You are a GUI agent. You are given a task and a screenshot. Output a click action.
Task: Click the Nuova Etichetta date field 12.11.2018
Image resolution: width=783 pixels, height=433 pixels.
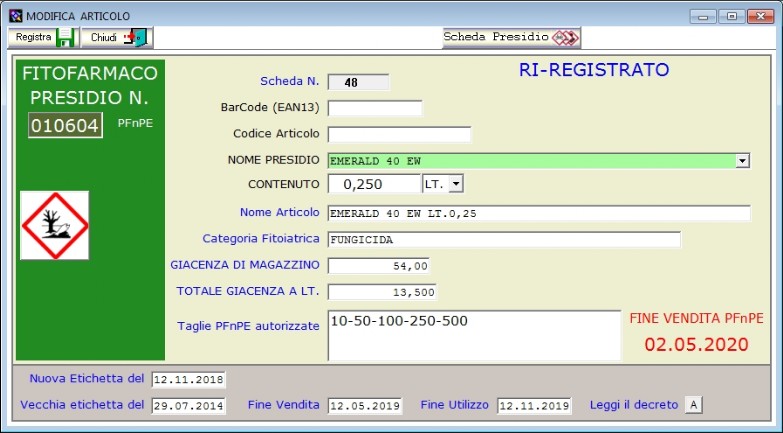click(x=189, y=380)
